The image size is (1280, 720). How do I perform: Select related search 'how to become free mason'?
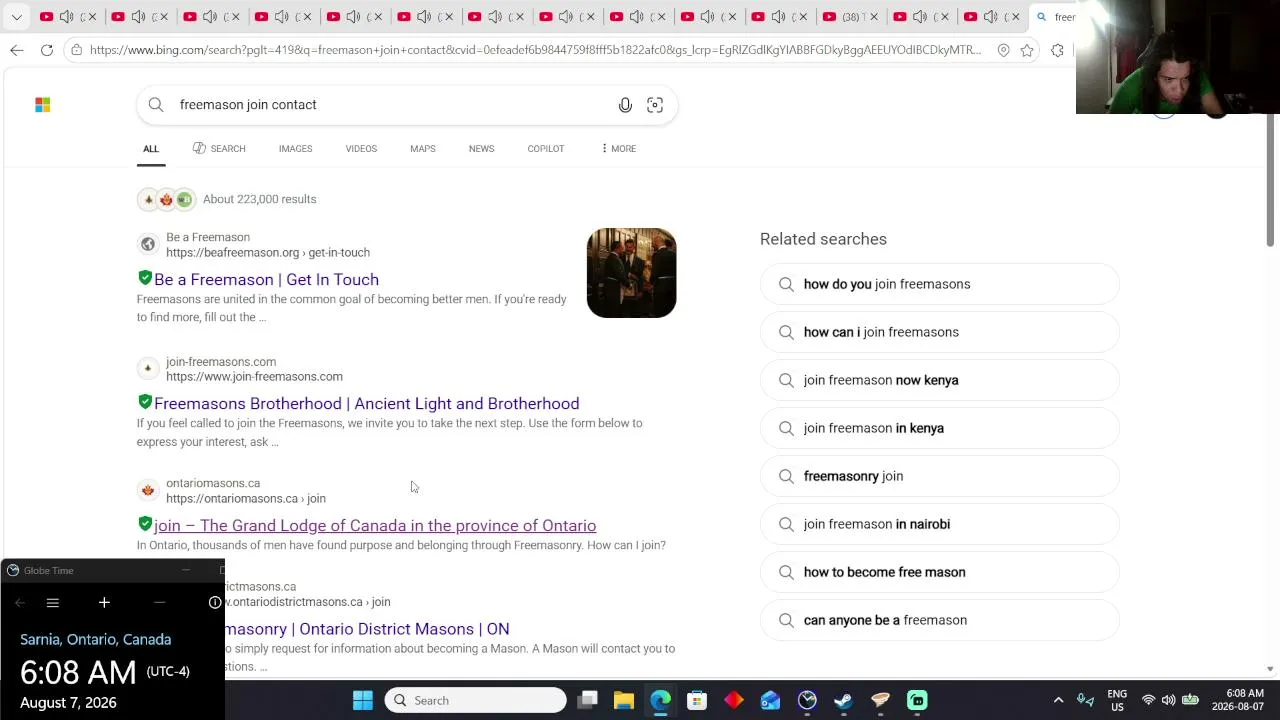(939, 572)
